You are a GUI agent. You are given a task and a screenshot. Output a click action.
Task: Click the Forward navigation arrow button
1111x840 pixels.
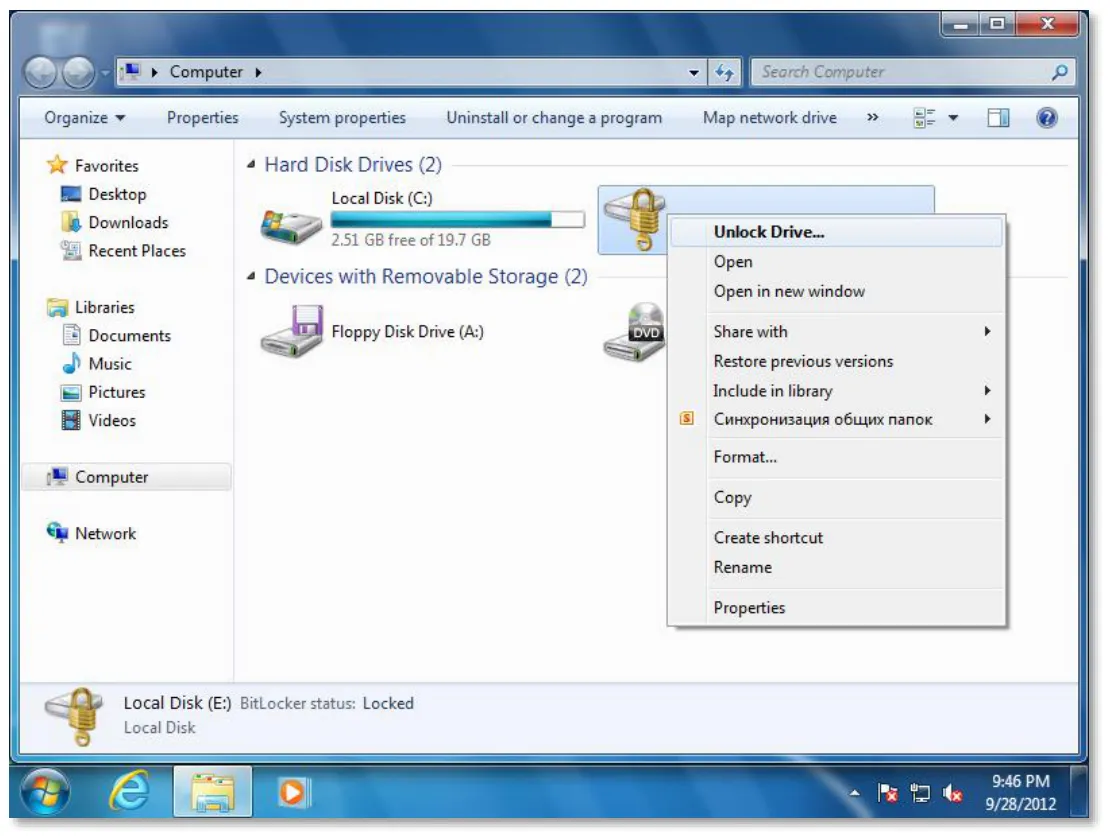(x=78, y=72)
